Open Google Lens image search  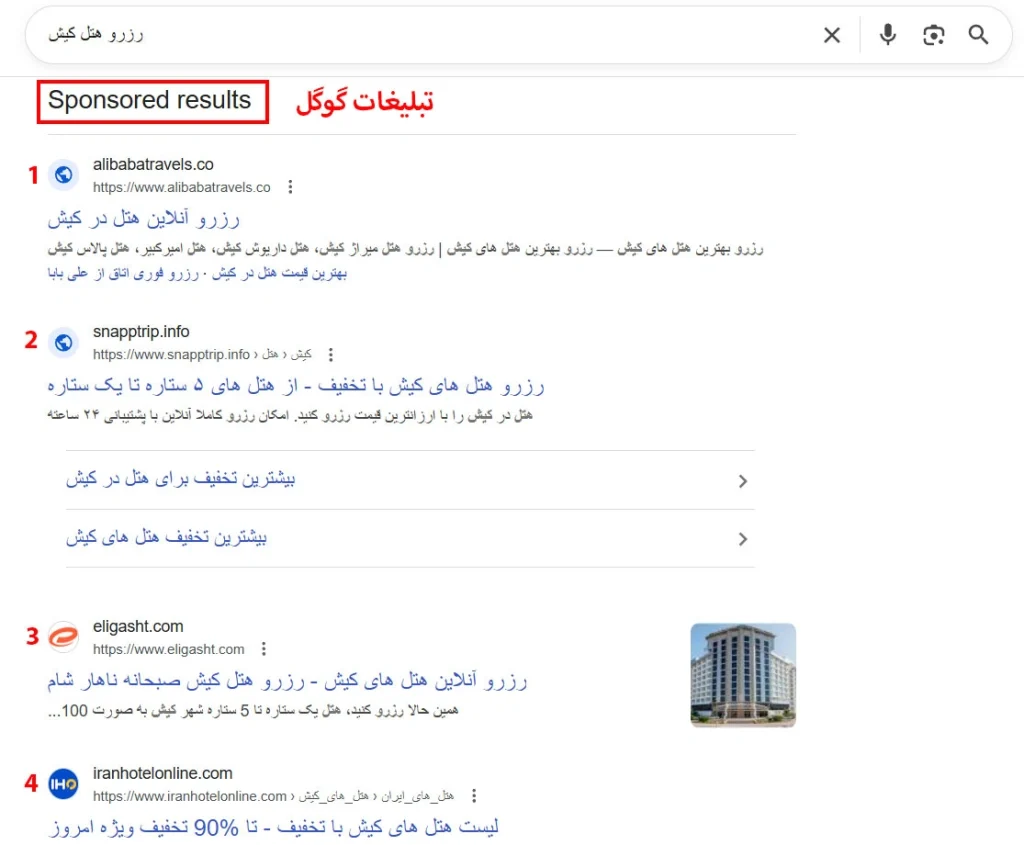[x=933, y=34]
